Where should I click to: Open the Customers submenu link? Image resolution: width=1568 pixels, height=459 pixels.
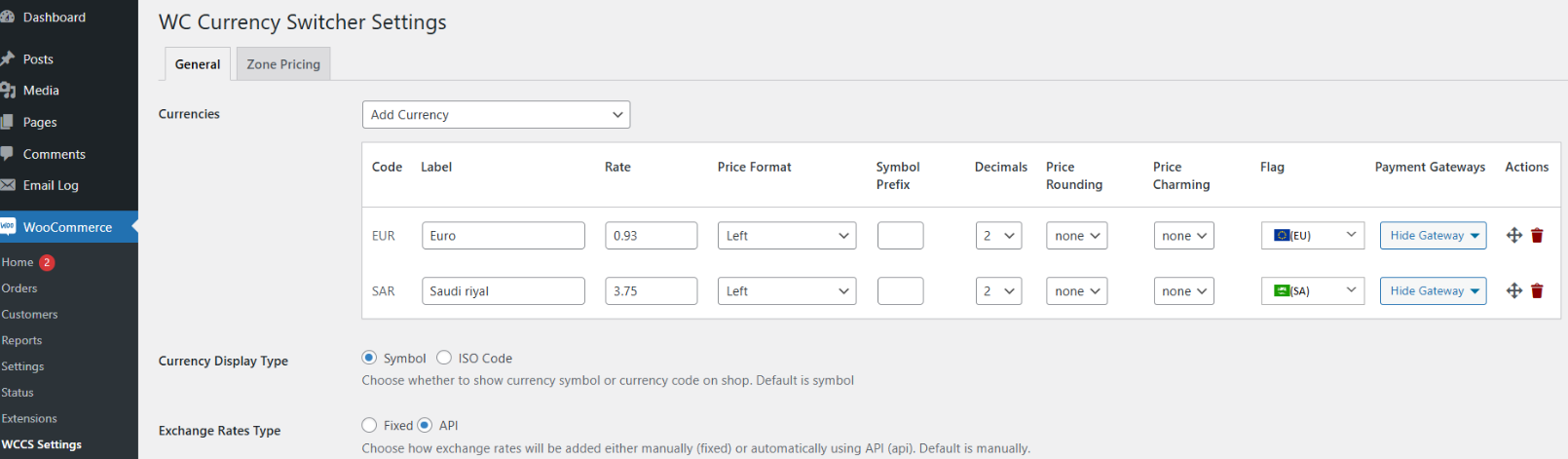29,315
